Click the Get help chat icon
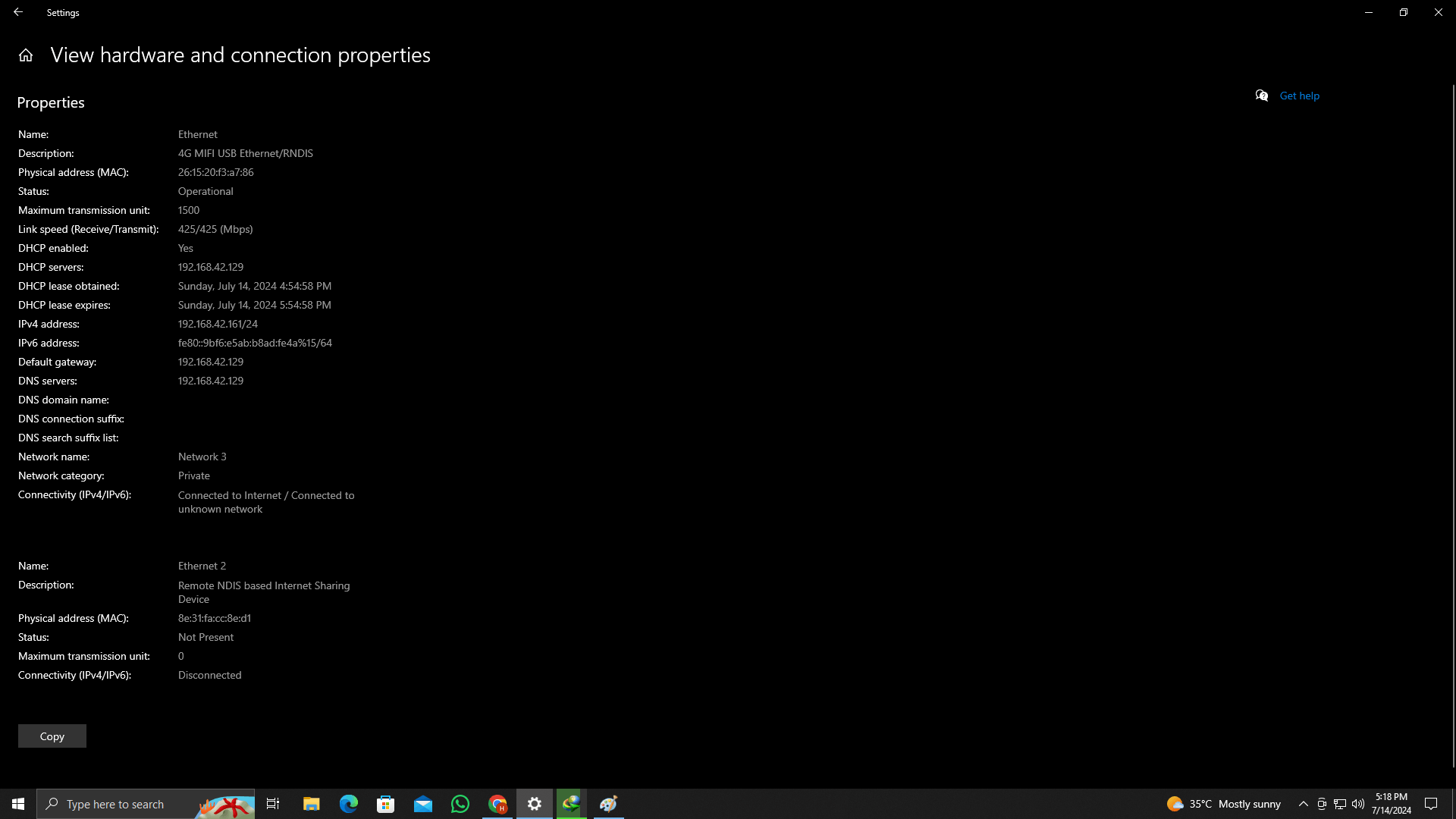 click(1262, 96)
